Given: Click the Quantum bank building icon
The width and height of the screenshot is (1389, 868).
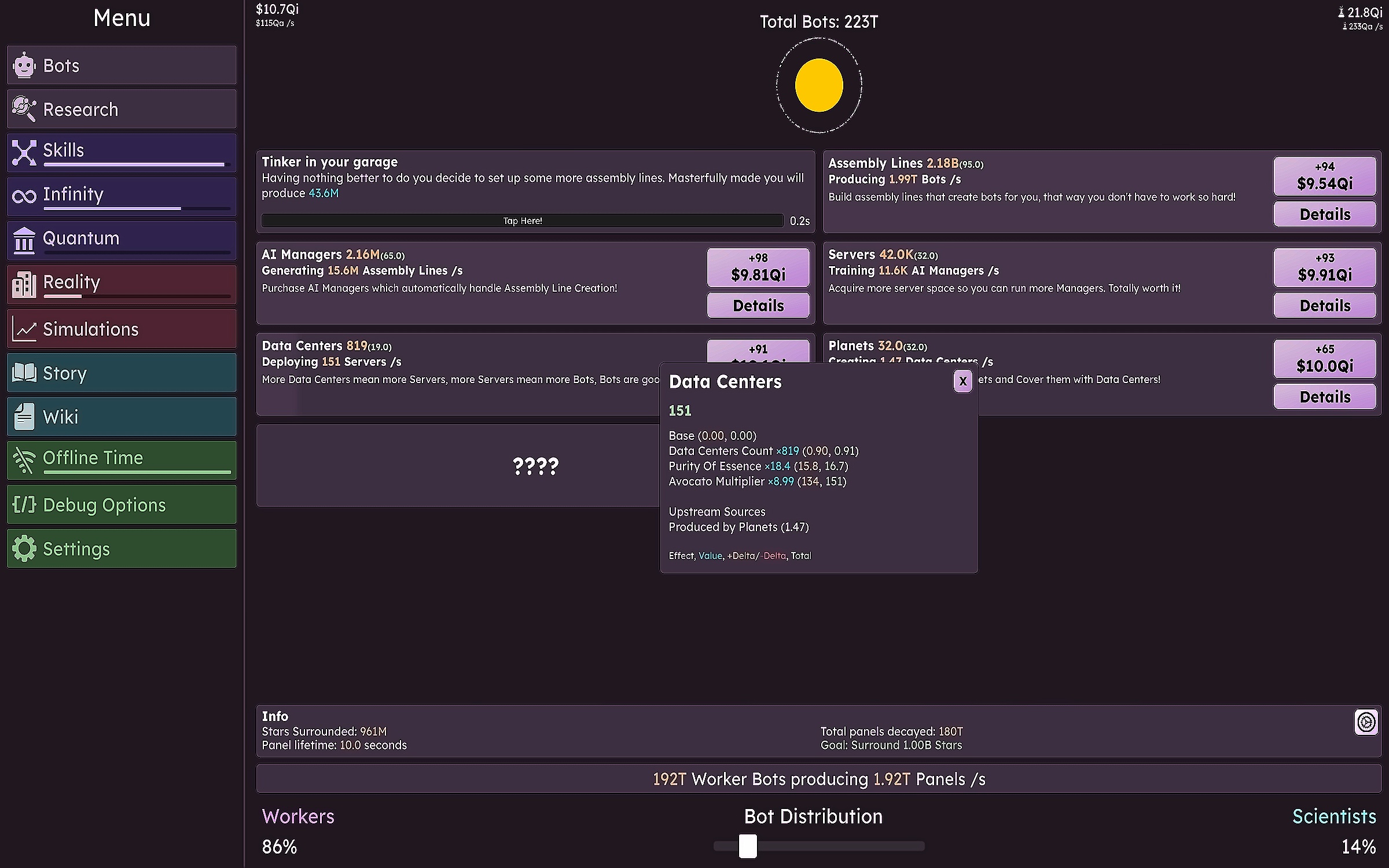Looking at the screenshot, I should (x=24, y=240).
